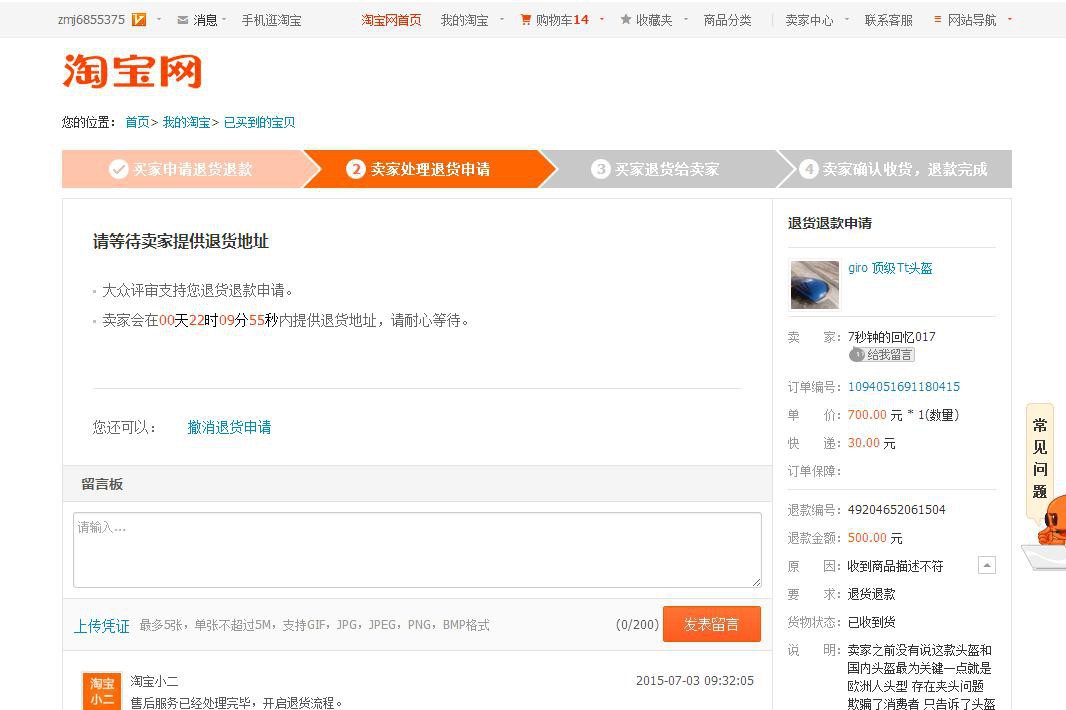Click the seller name 7秒钟的回忆017

(x=891, y=337)
